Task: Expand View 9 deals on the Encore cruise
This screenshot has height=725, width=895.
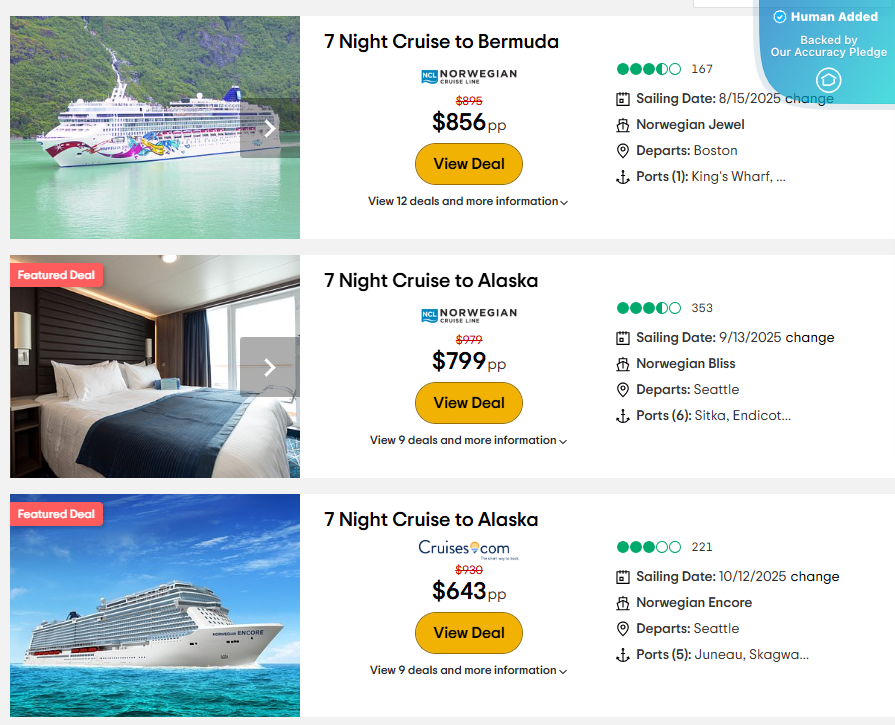Action: tap(468, 670)
